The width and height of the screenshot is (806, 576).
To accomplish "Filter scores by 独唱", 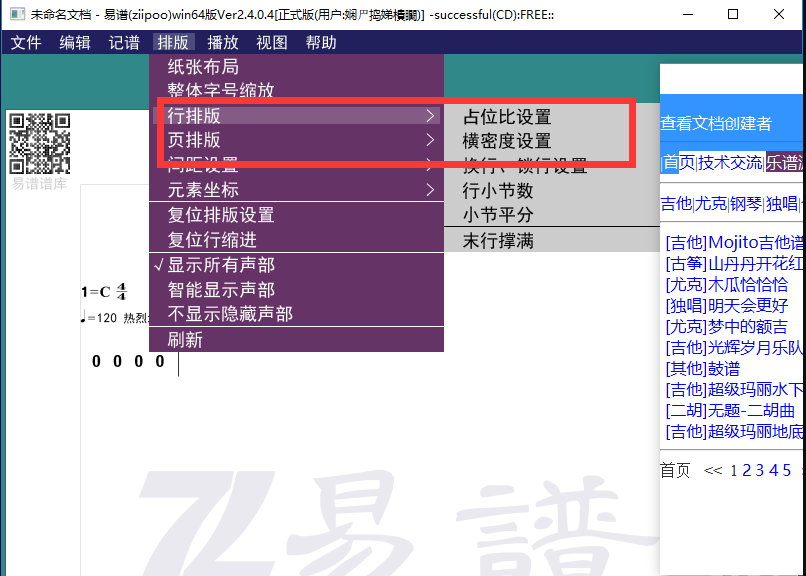I will [x=782, y=204].
